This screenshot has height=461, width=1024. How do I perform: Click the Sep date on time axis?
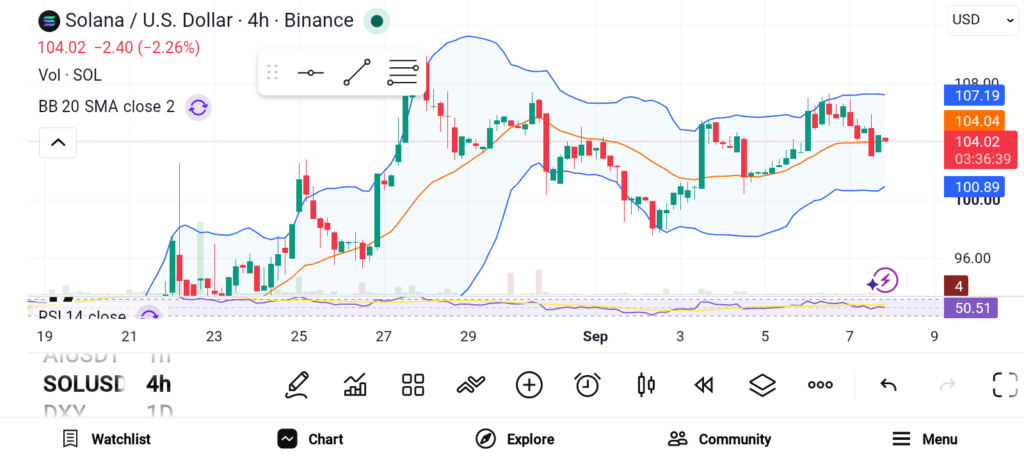(x=595, y=337)
